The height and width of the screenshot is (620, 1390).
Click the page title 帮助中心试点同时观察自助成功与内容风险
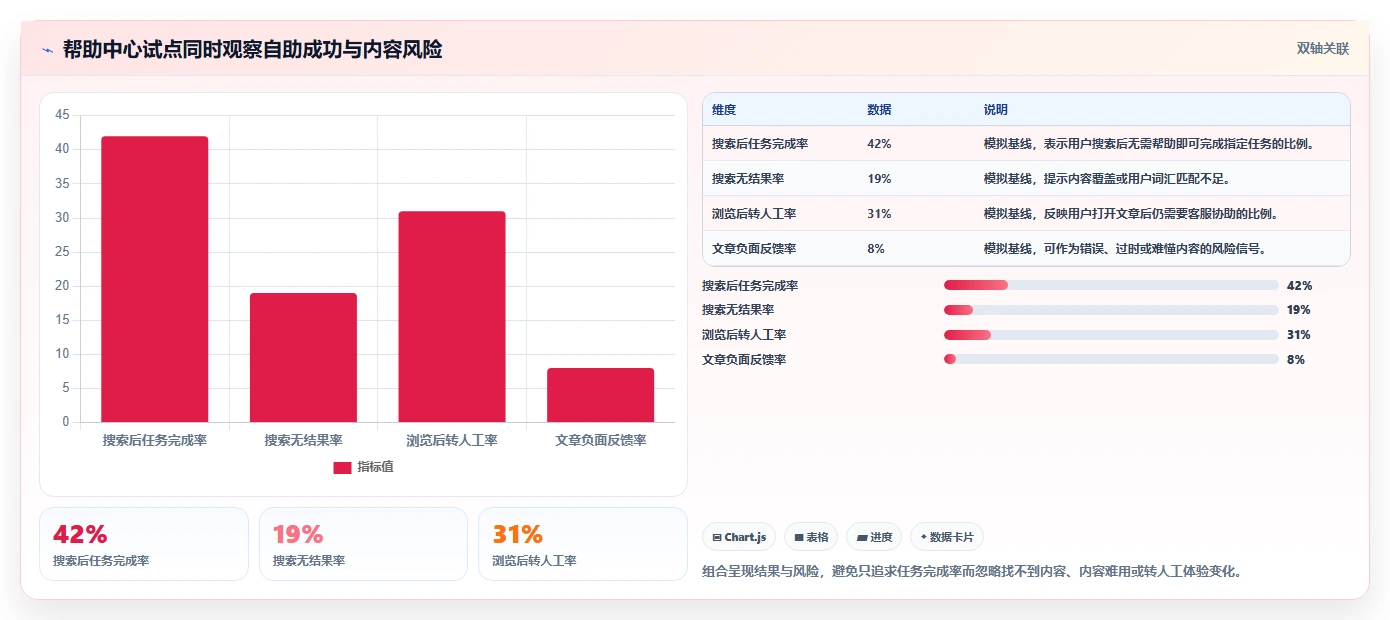tap(252, 49)
